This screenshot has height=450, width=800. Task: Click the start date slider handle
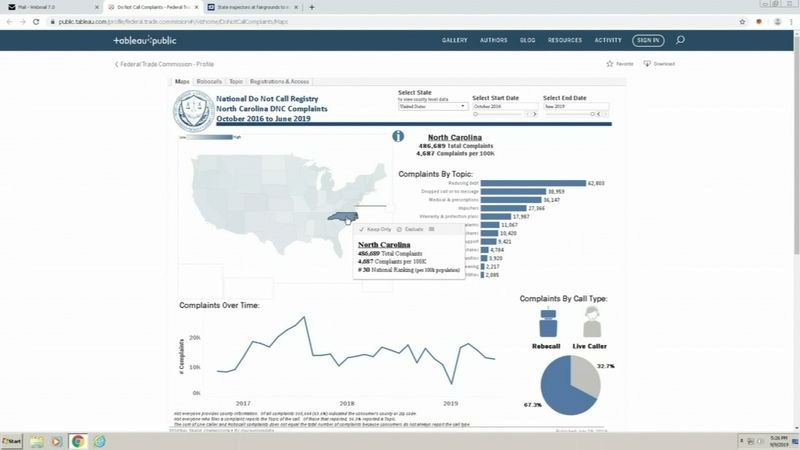coord(476,114)
